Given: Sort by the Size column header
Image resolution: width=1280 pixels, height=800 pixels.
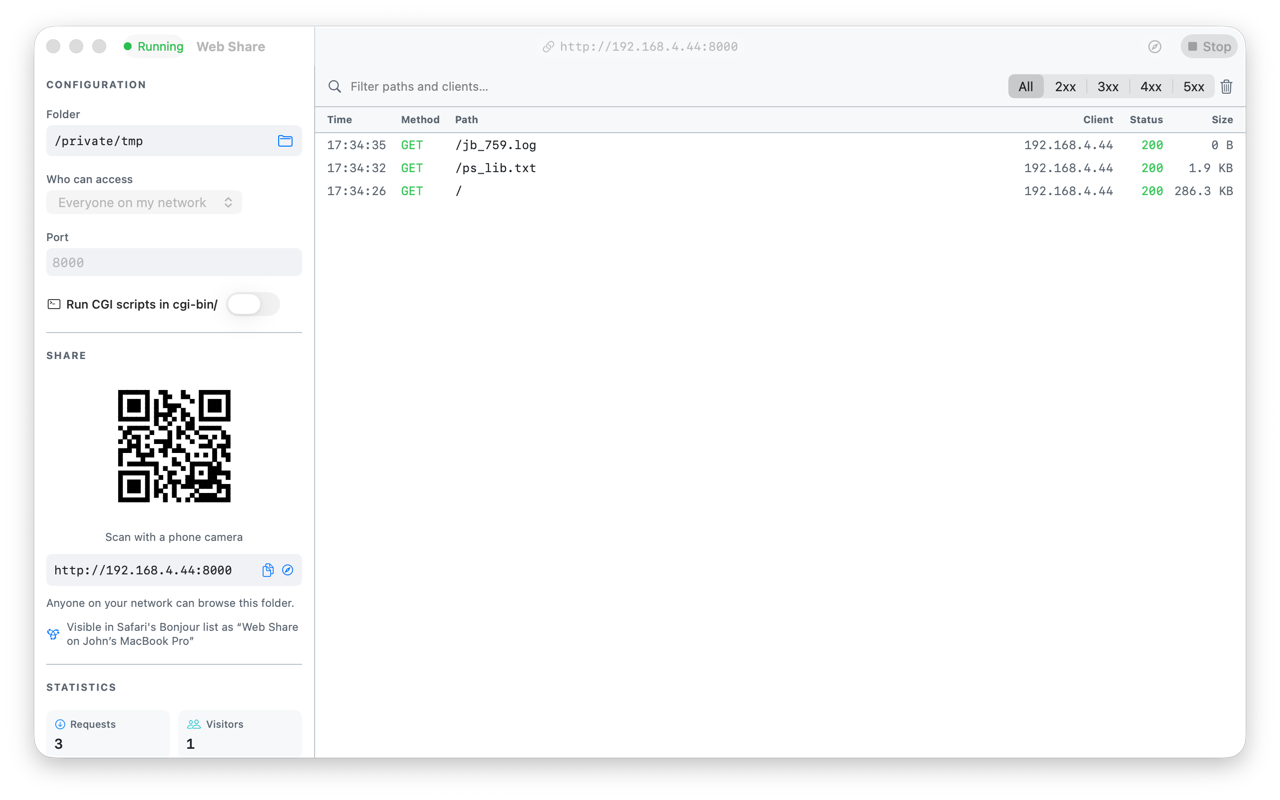Looking at the screenshot, I should pyautogui.click(x=1222, y=120).
